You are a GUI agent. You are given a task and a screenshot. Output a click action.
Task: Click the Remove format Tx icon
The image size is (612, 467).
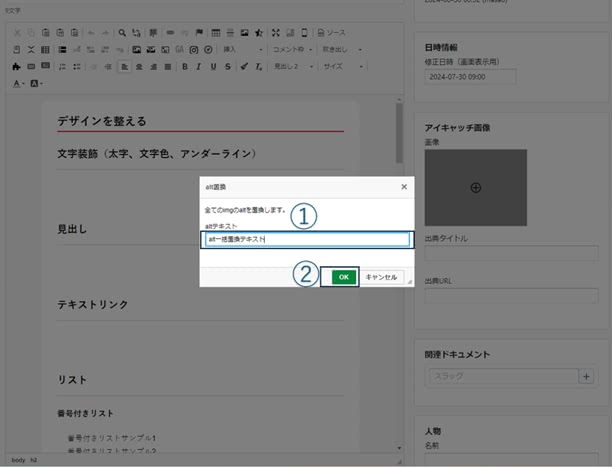[x=259, y=67]
